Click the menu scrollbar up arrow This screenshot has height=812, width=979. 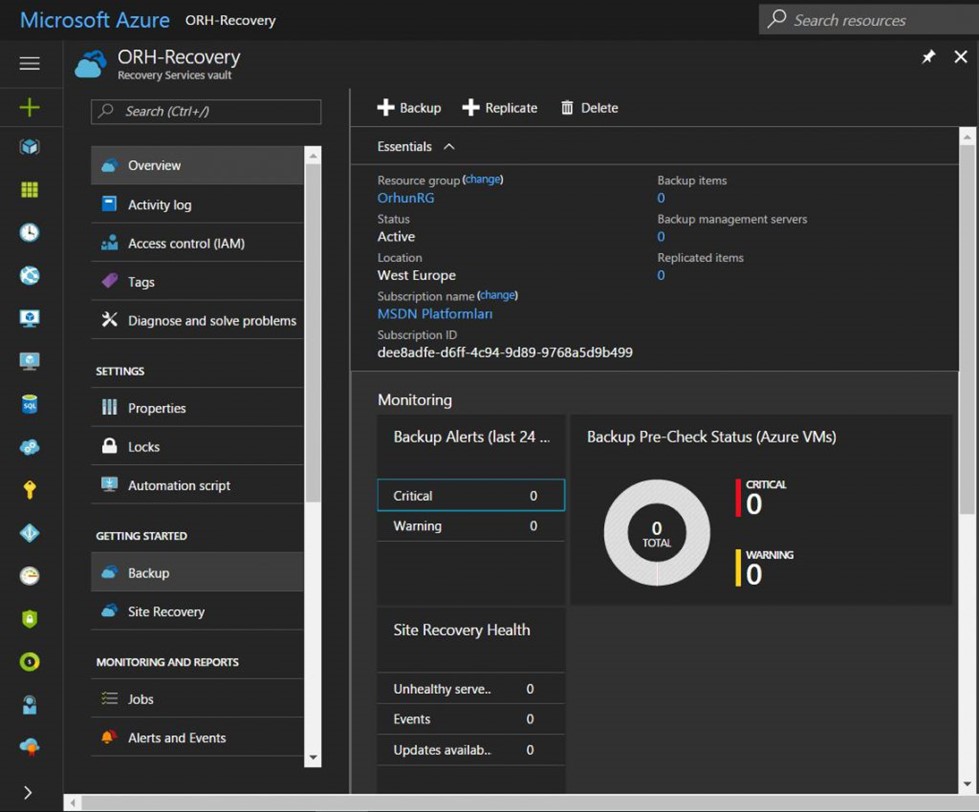313,154
